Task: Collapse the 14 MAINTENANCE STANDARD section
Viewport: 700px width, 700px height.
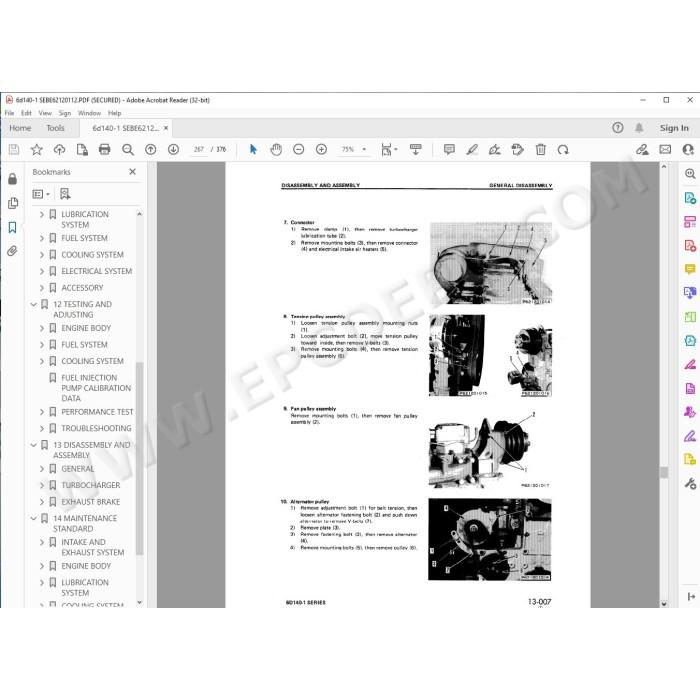Action: (x=33, y=518)
